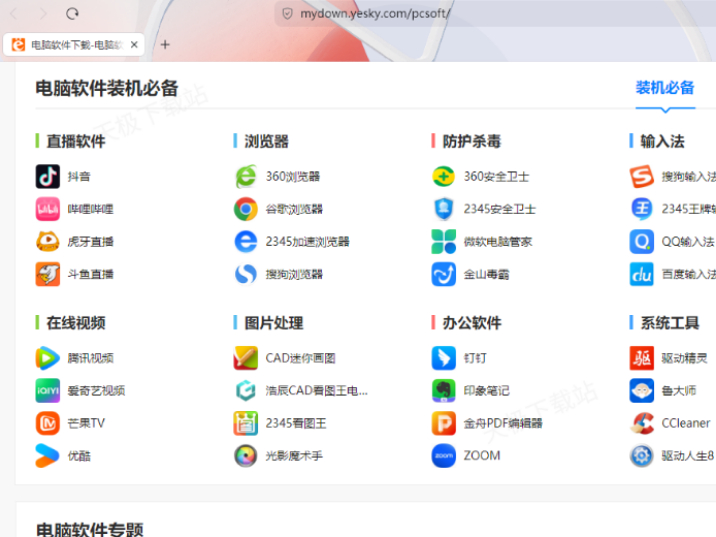Open the 芒果TV text link

tap(86, 423)
